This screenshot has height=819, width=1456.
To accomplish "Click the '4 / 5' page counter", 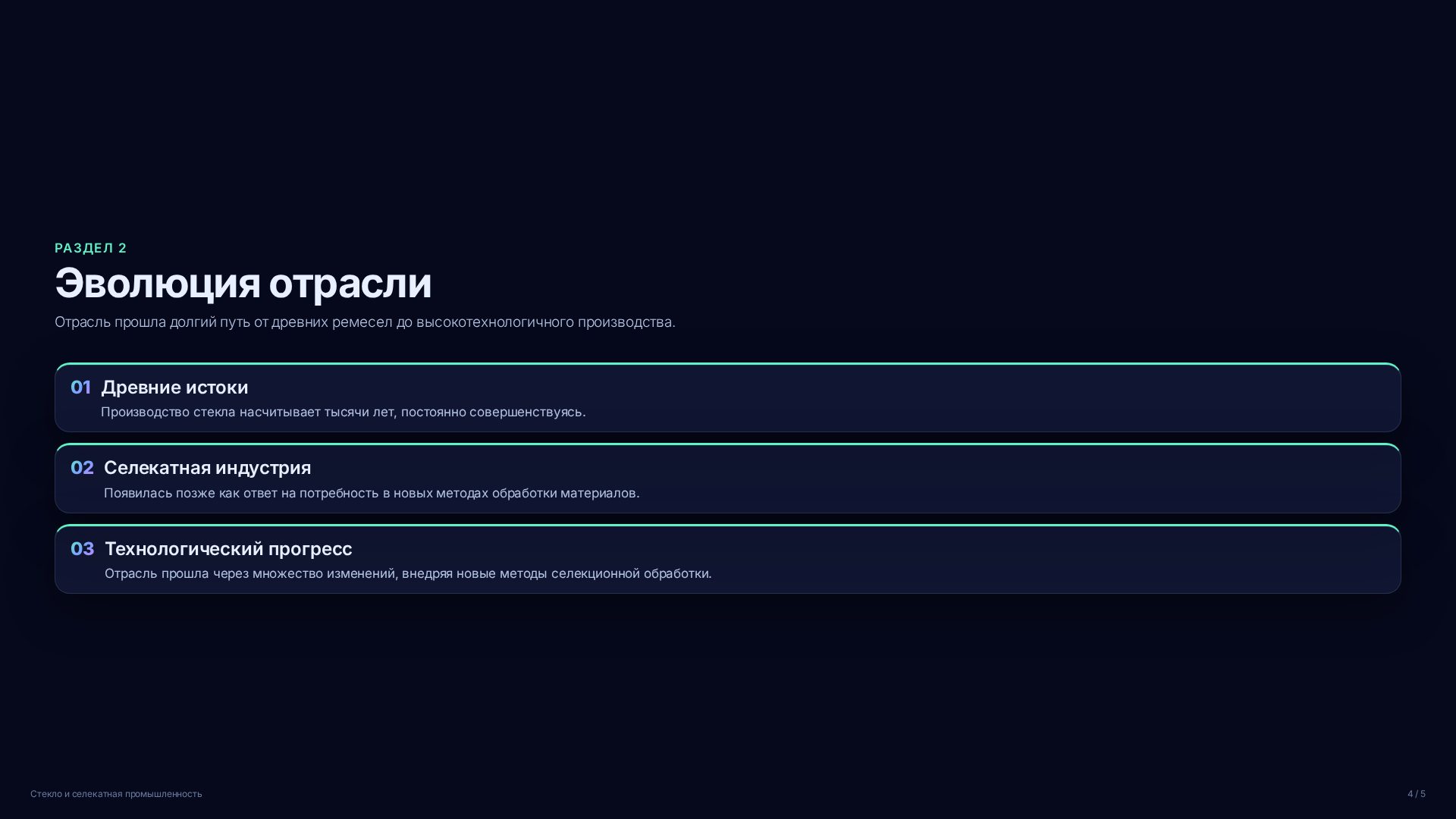I will coord(1417,794).
